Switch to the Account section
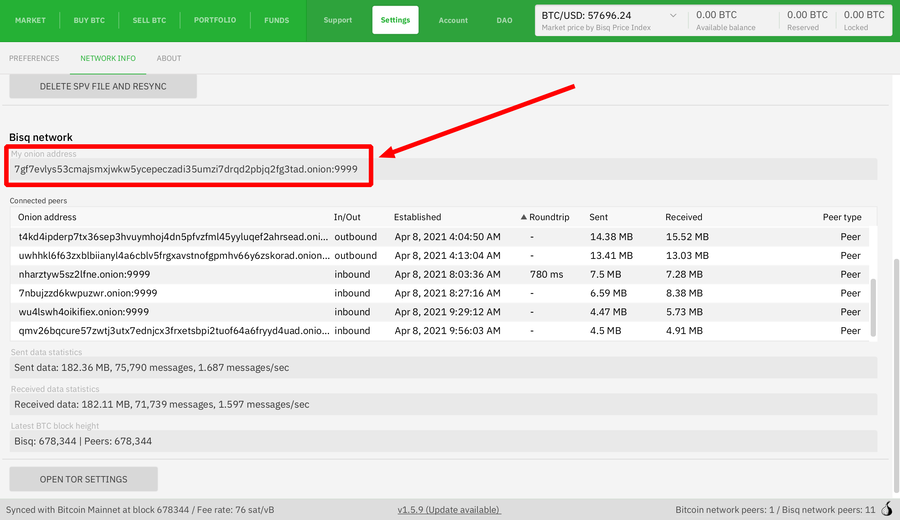 point(453,20)
